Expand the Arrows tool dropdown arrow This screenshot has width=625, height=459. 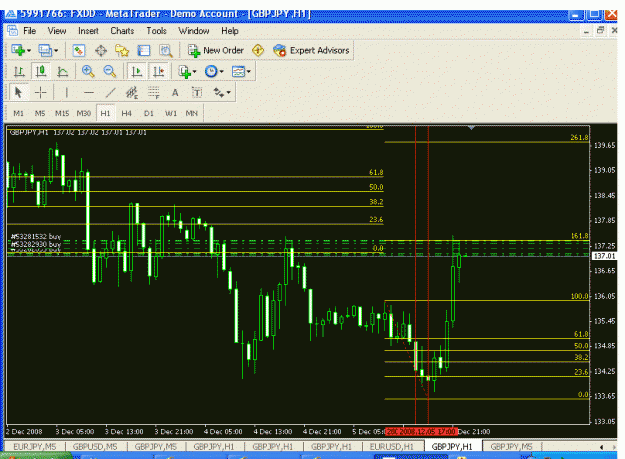click(x=228, y=92)
